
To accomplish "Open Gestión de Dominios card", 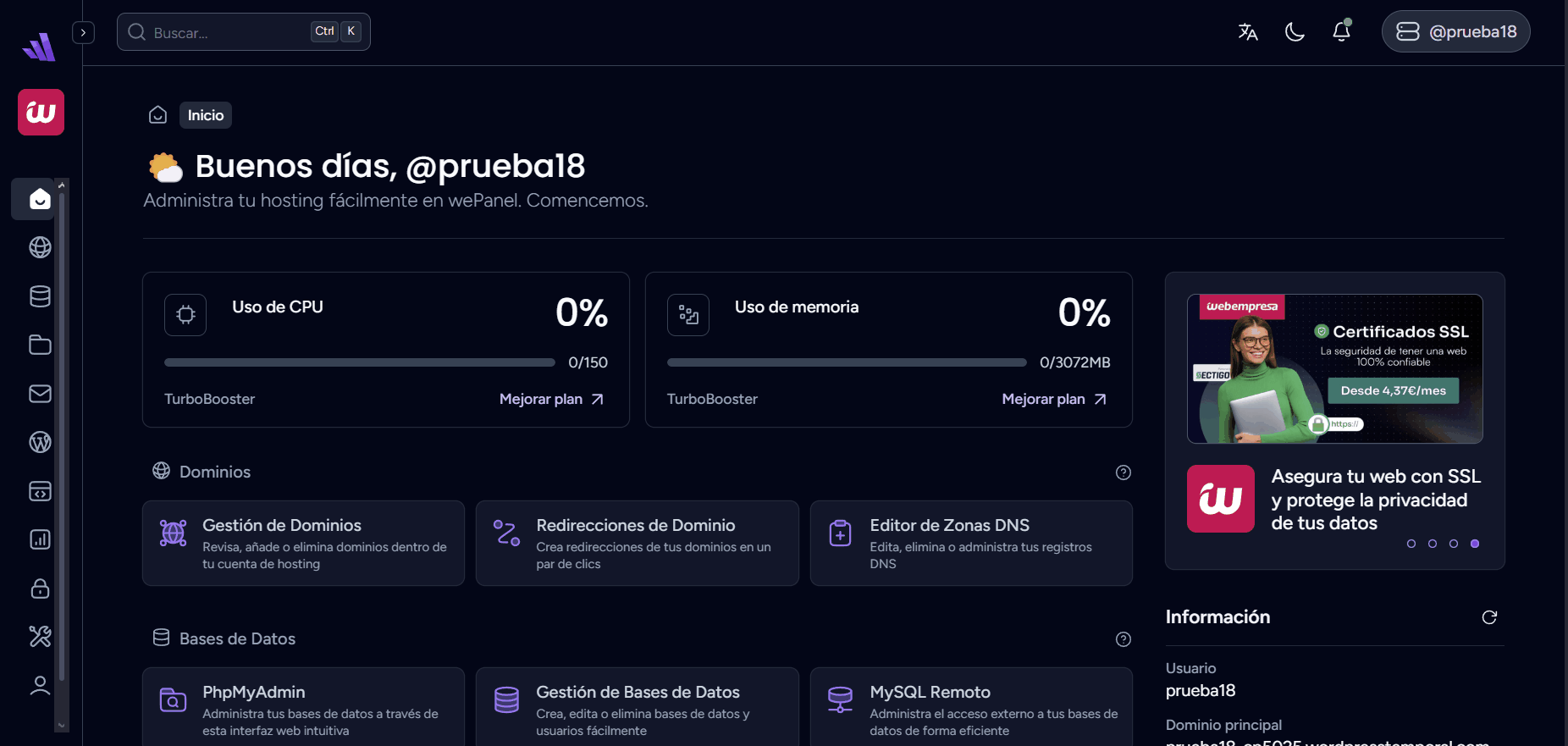I will [303, 543].
